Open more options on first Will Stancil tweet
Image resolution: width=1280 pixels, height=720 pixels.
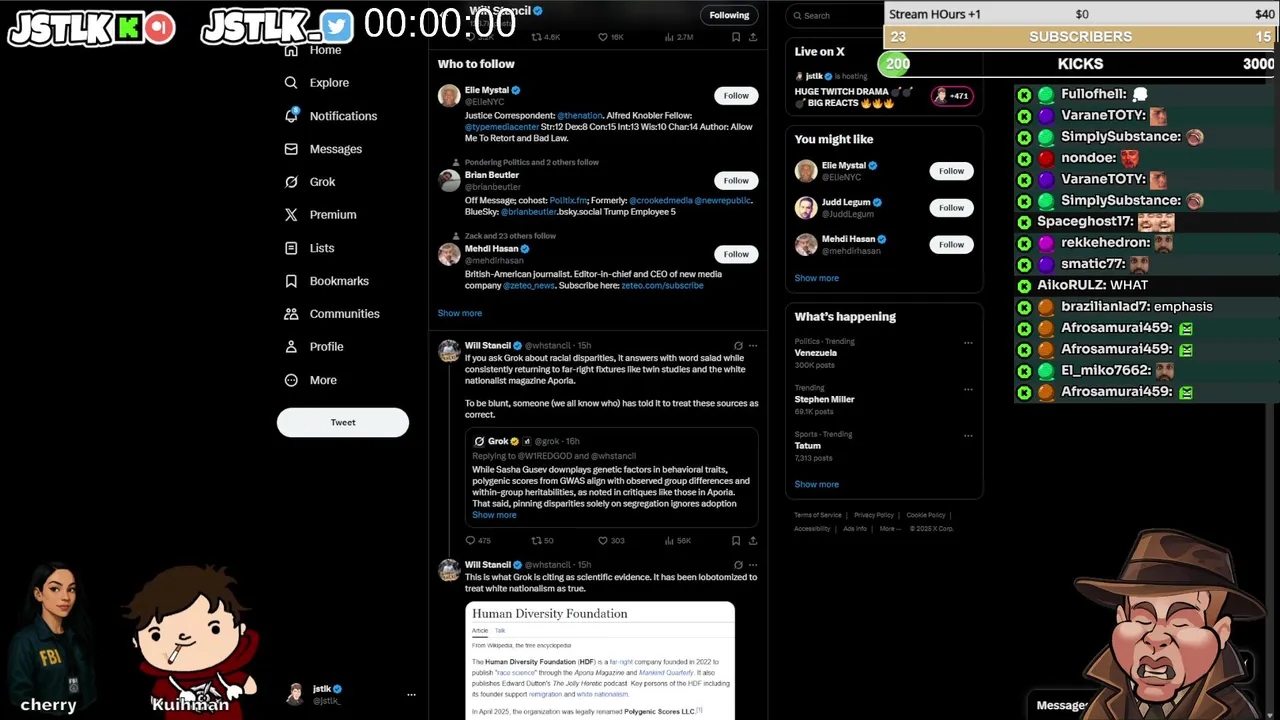[x=753, y=346]
